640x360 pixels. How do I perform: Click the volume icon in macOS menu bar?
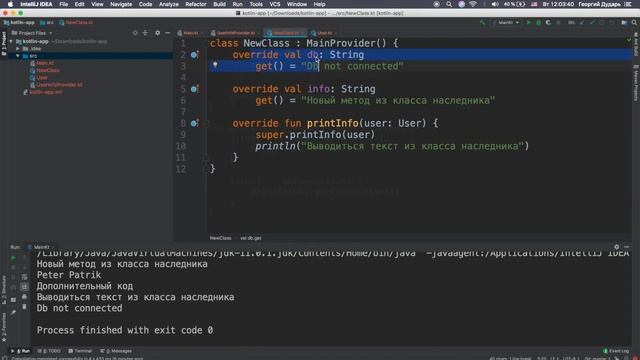coord(495,4)
